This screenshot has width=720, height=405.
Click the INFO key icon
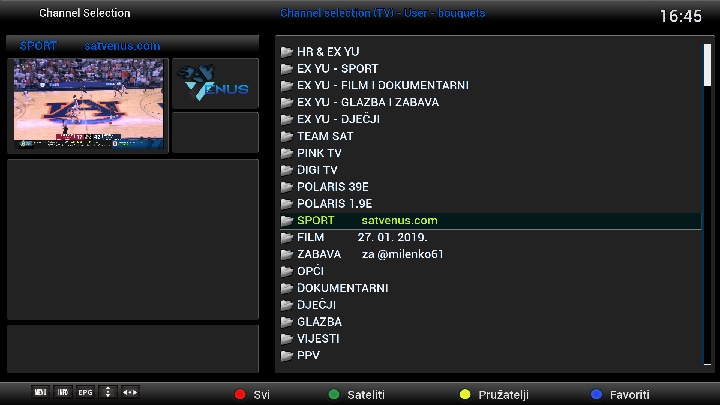click(62, 392)
